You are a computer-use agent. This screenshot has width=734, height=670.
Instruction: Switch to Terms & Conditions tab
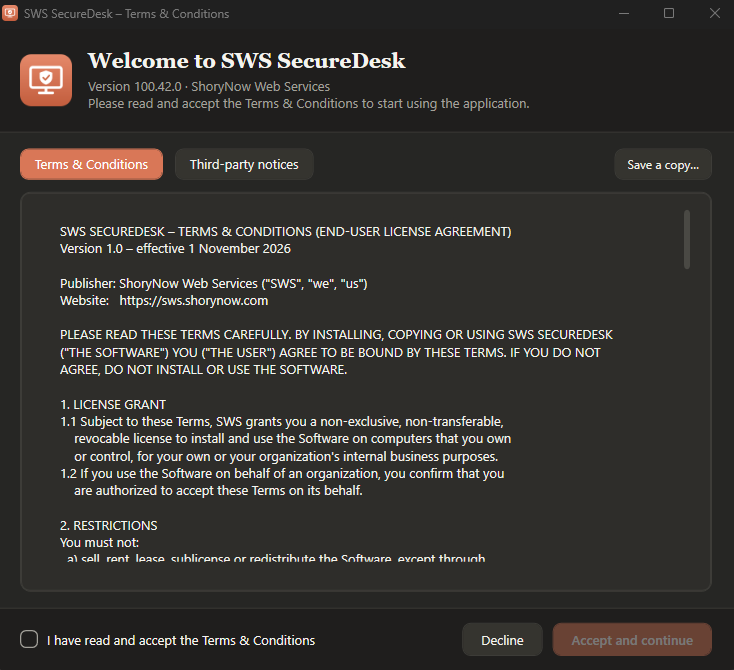pos(91,164)
